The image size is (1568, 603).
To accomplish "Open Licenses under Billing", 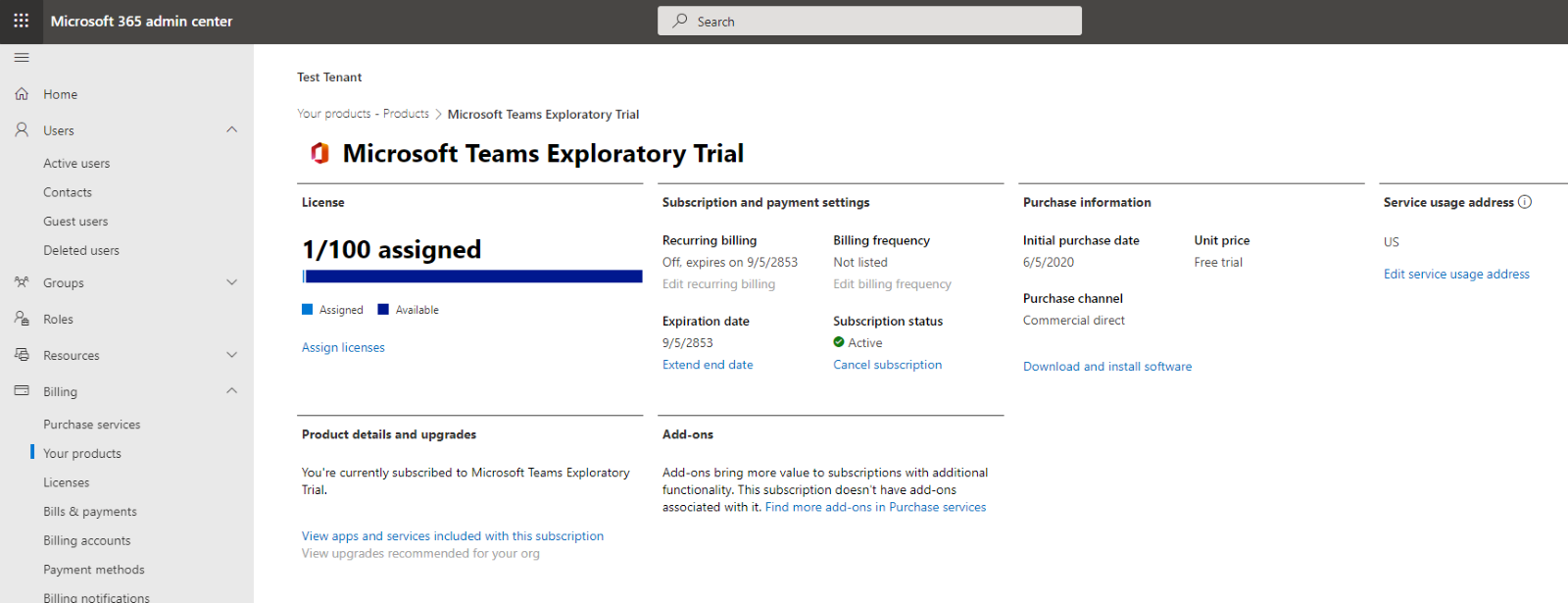I will pyautogui.click(x=67, y=482).
